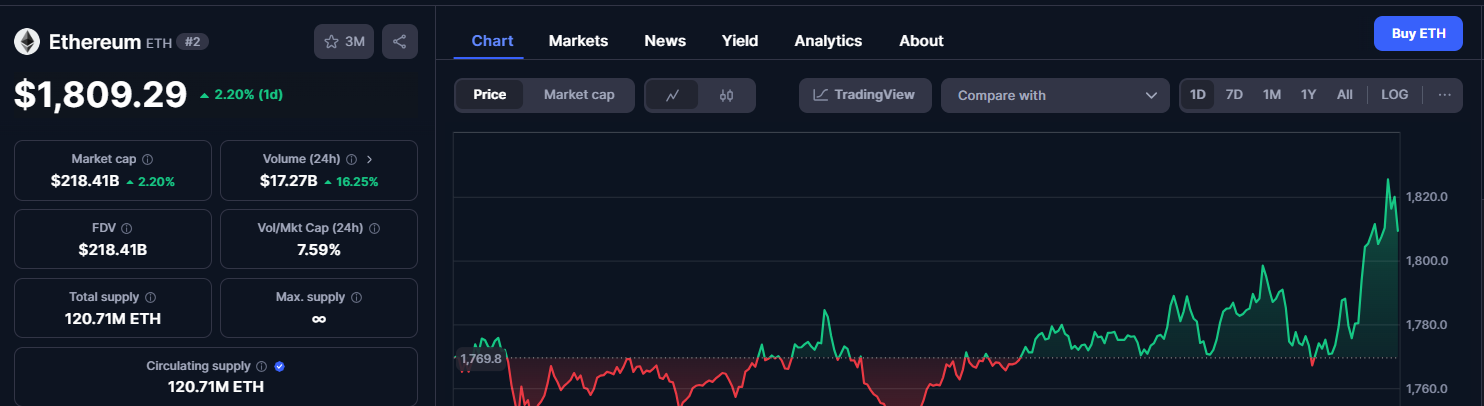1484x406 pixels.
Task: Open the Analytics tab
Action: point(828,41)
